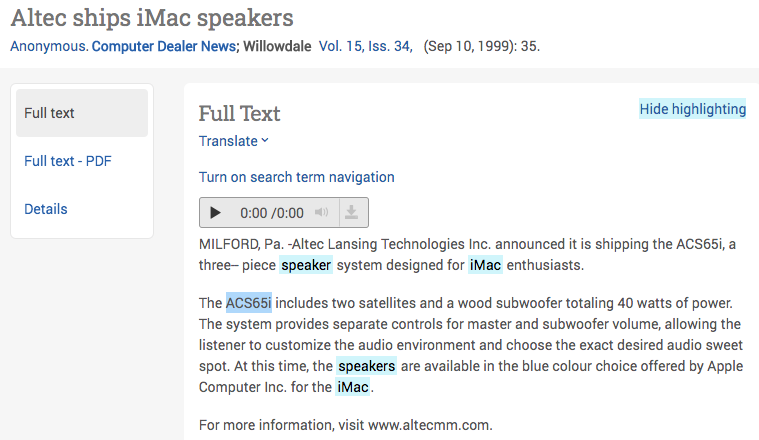759x440 pixels.
Task: Click the speaker volume icon
Action: [321, 213]
